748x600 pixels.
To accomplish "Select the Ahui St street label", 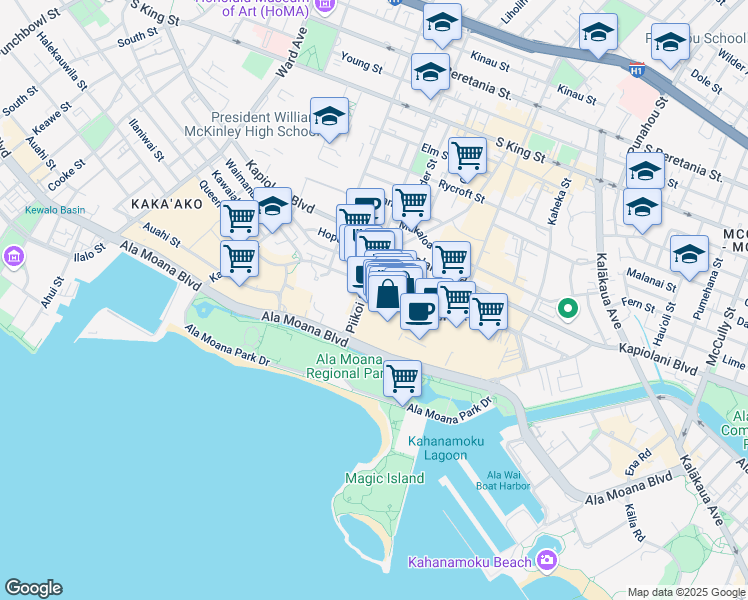I will [52, 292].
